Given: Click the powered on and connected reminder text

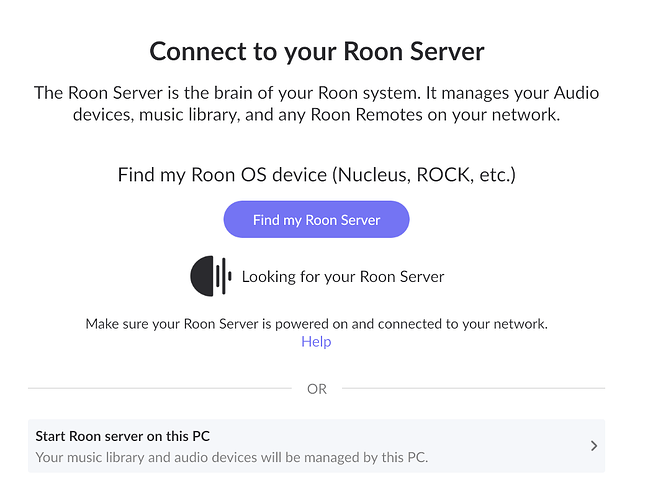Looking at the screenshot, I should pos(316,324).
